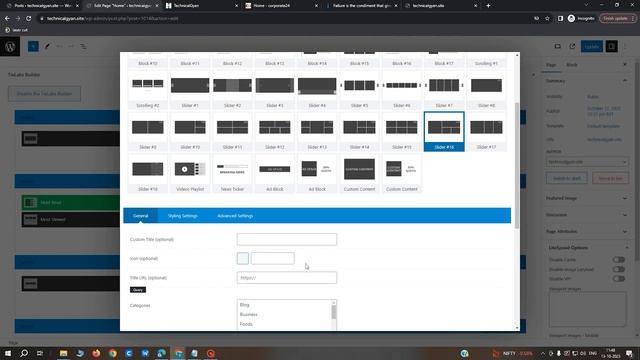Viewport: 640px width, 360px height.
Task: Select Foods in the Categories list
Action: 246,324
